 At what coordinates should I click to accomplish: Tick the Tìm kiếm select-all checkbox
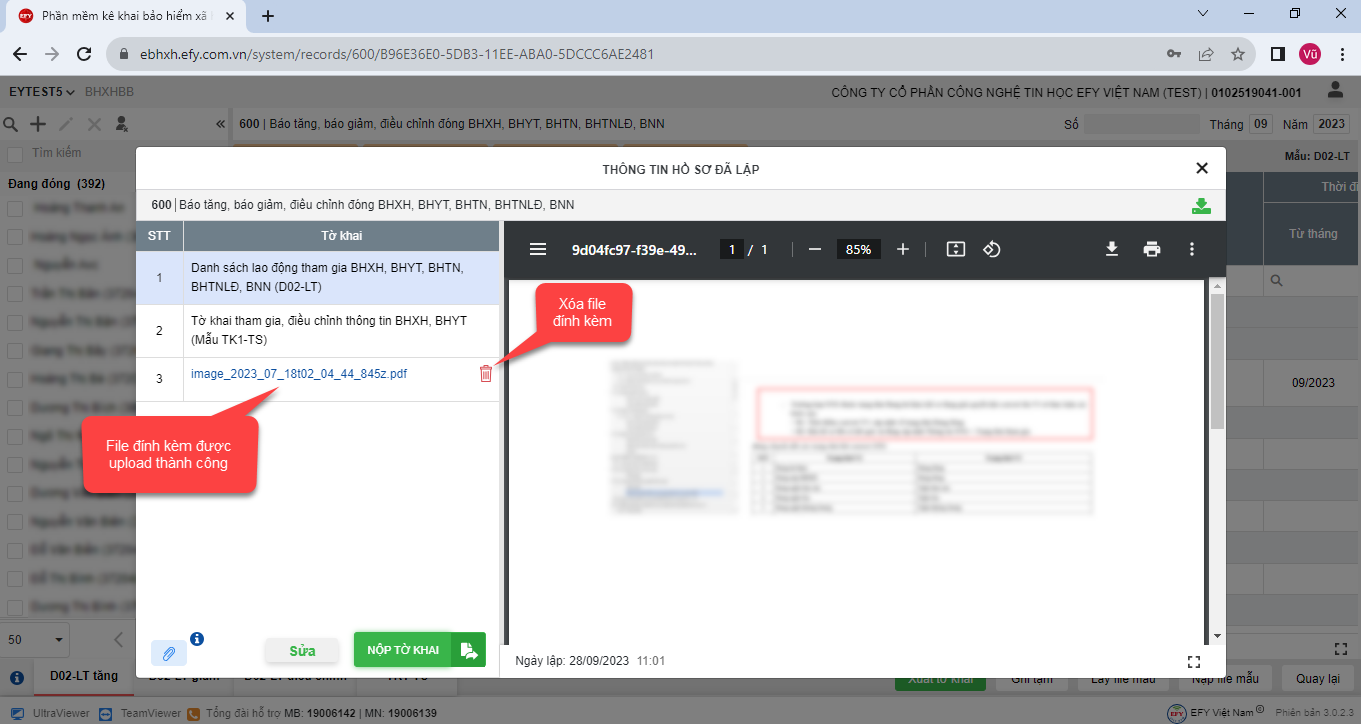[15, 154]
